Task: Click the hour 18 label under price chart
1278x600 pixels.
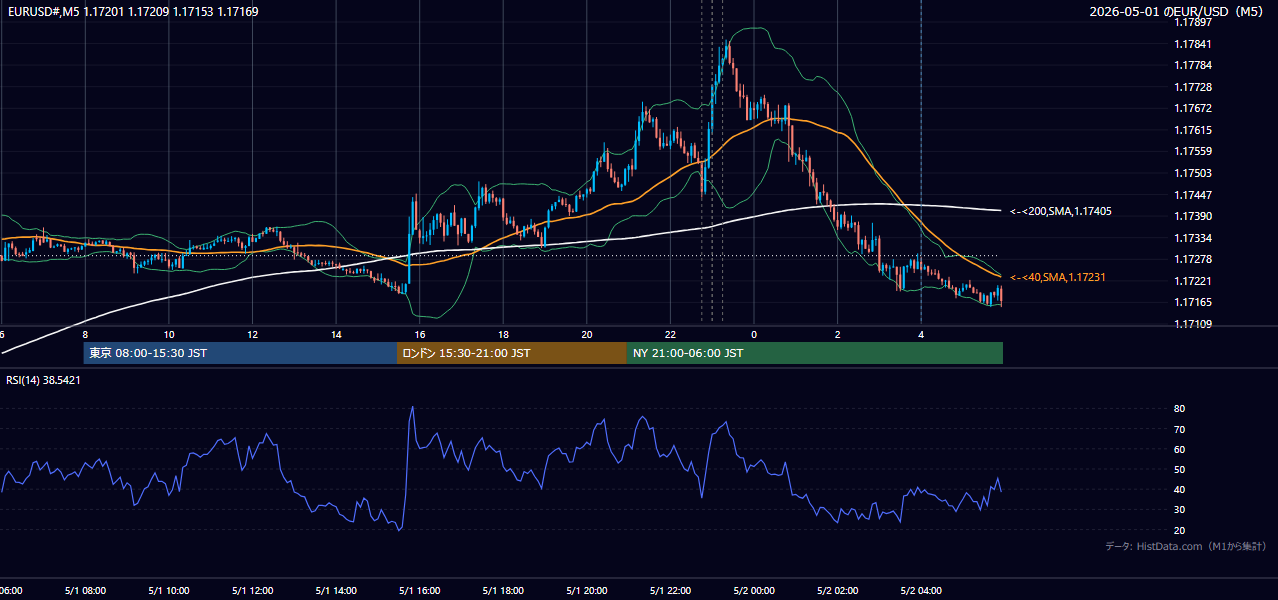Action: pyautogui.click(x=503, y=334)
